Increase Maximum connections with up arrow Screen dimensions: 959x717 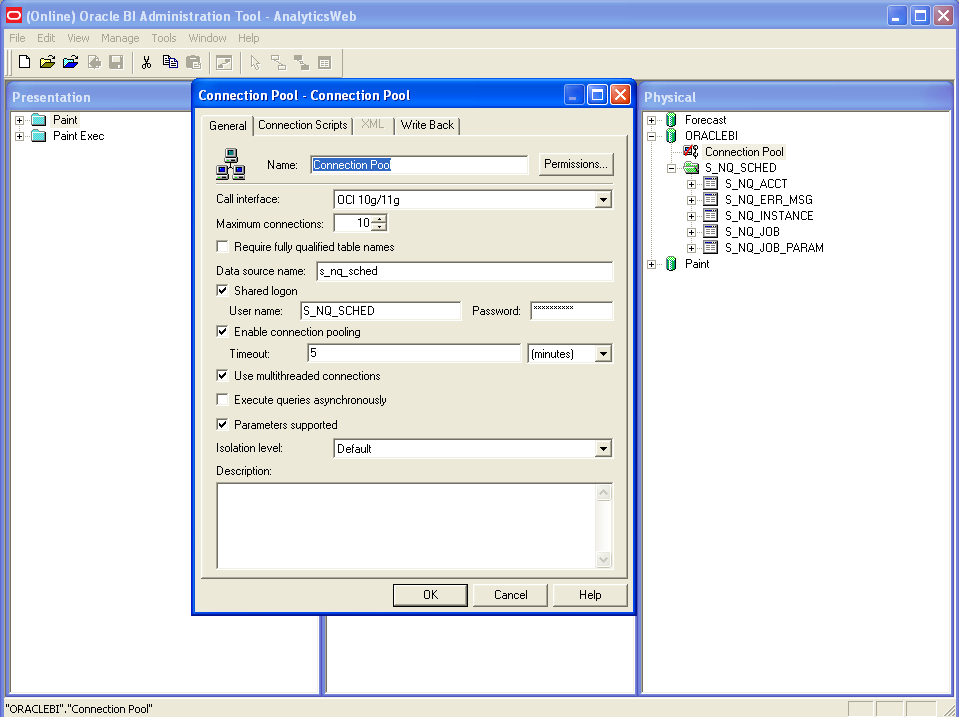click(x=379, y=219)
